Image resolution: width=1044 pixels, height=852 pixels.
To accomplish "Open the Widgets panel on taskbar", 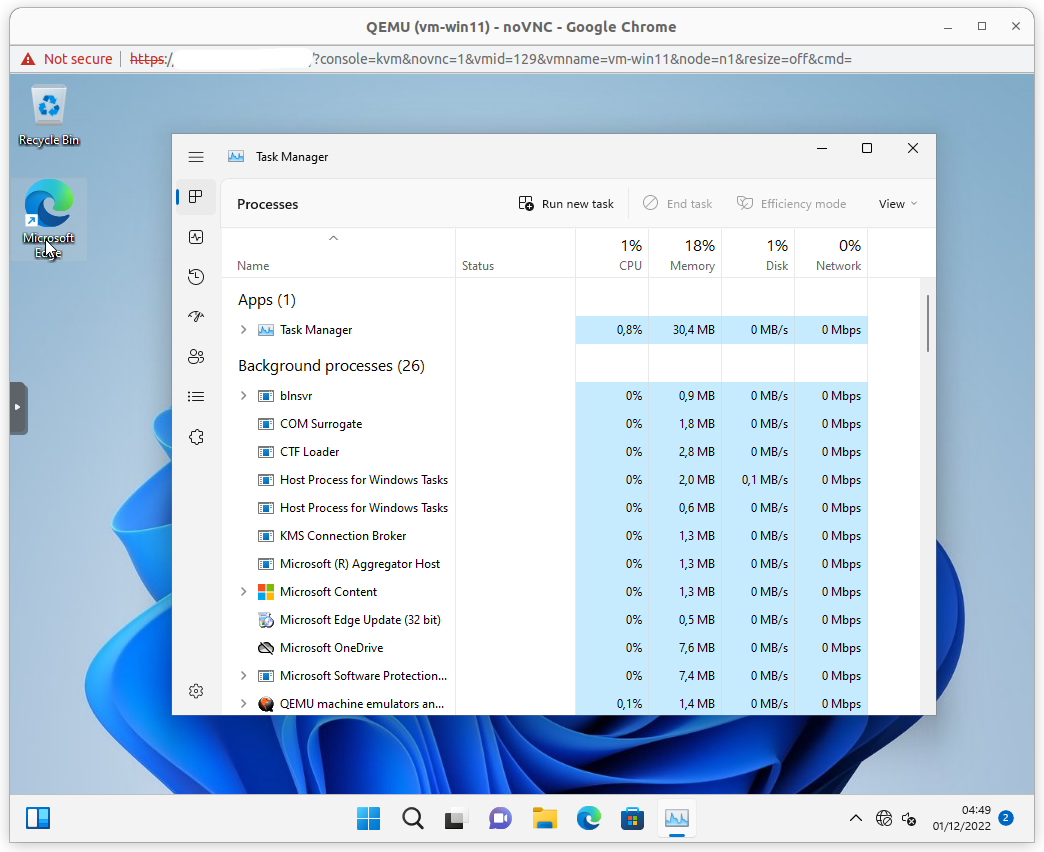I will pyautogui.click(x=38, y=818).
